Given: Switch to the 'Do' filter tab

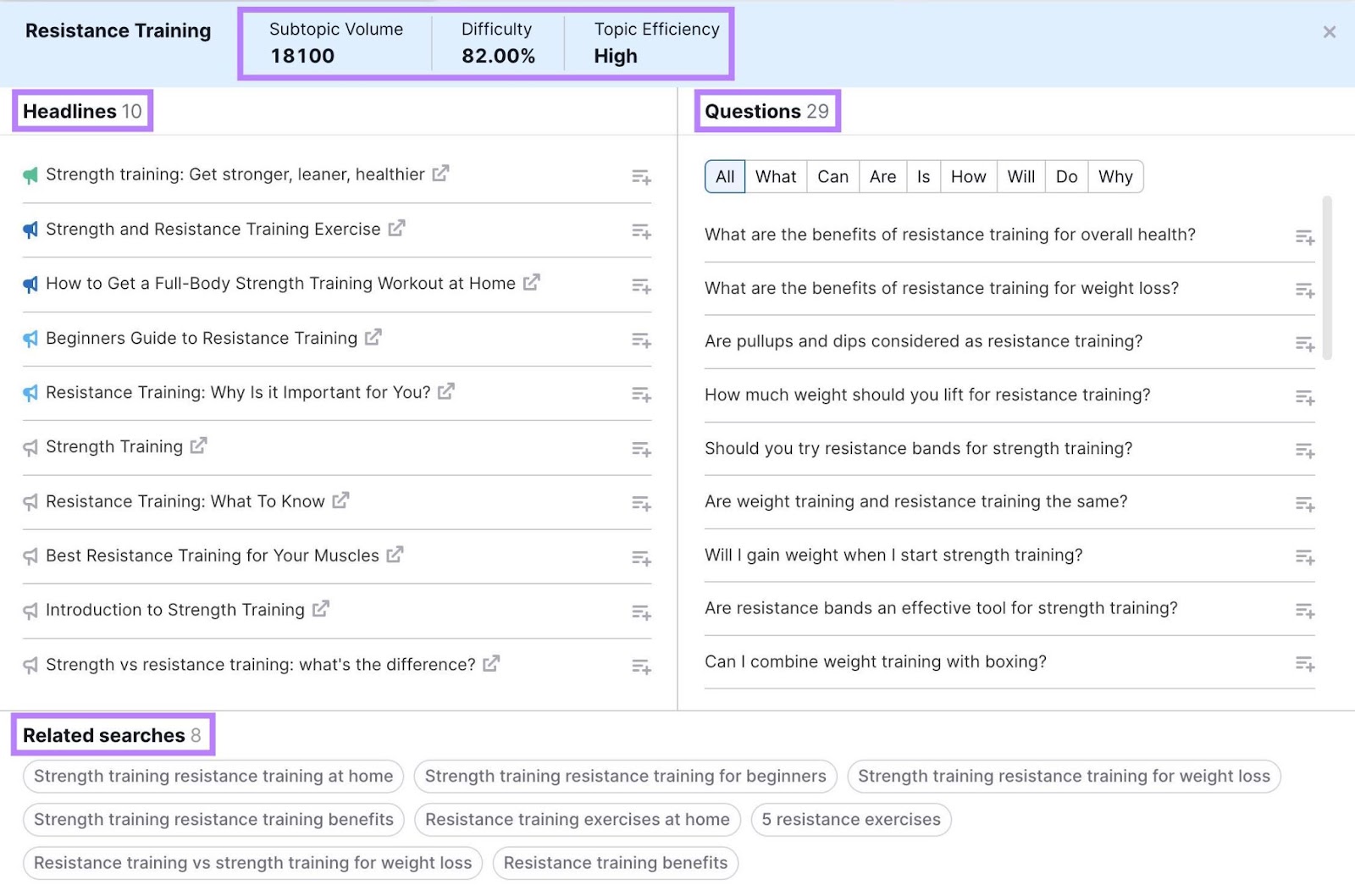Looking at the screenshot, I should (x=1066, y=176).
